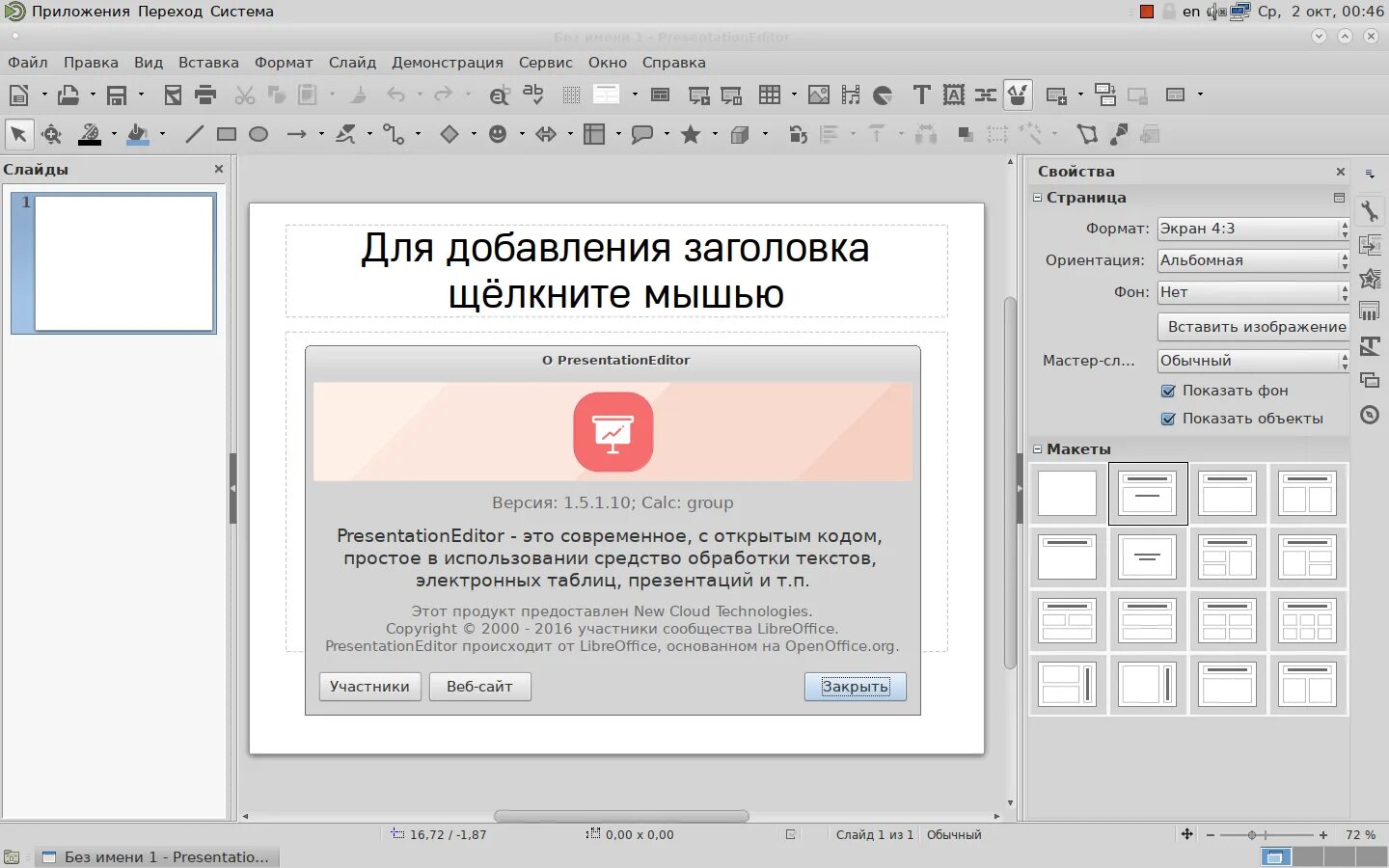Open the Format dropdown showing Screen 4:3

[x=1253, y=229]
